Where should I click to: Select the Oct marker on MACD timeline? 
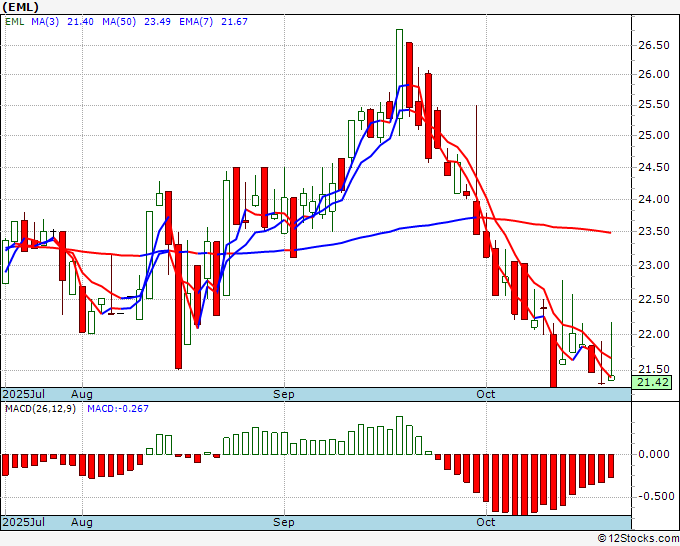485,522
